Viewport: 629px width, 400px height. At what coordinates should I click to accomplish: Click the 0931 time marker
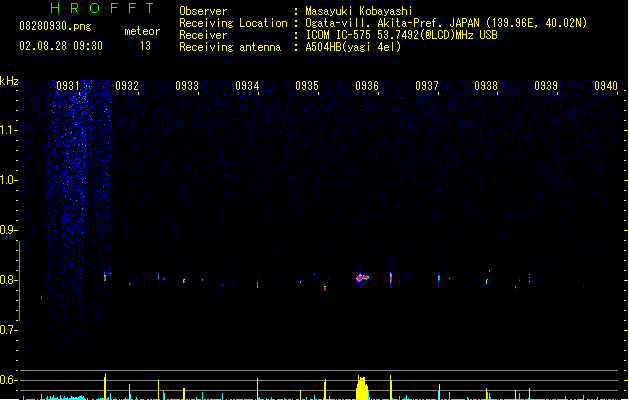67,86
